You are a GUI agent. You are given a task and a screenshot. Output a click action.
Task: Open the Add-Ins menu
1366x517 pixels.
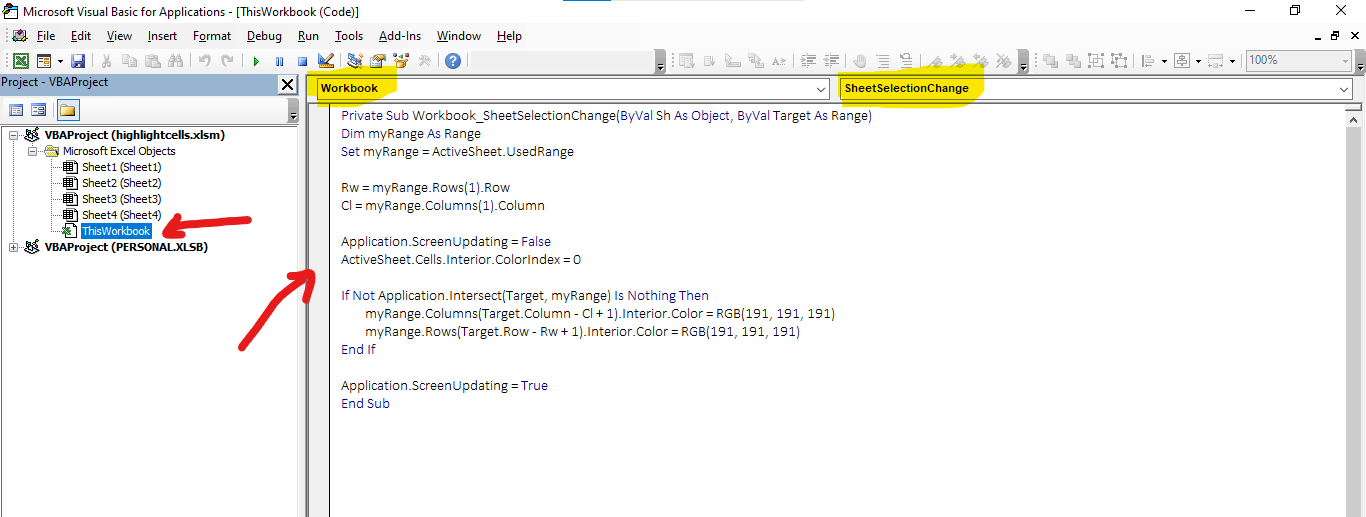tap(400, 36)
